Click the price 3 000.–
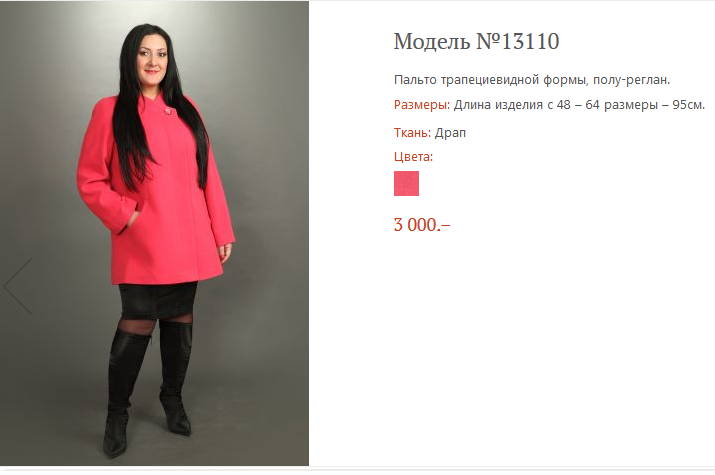Screen dimensions: 715x475 pyautogui.click(x=422, y=225)
